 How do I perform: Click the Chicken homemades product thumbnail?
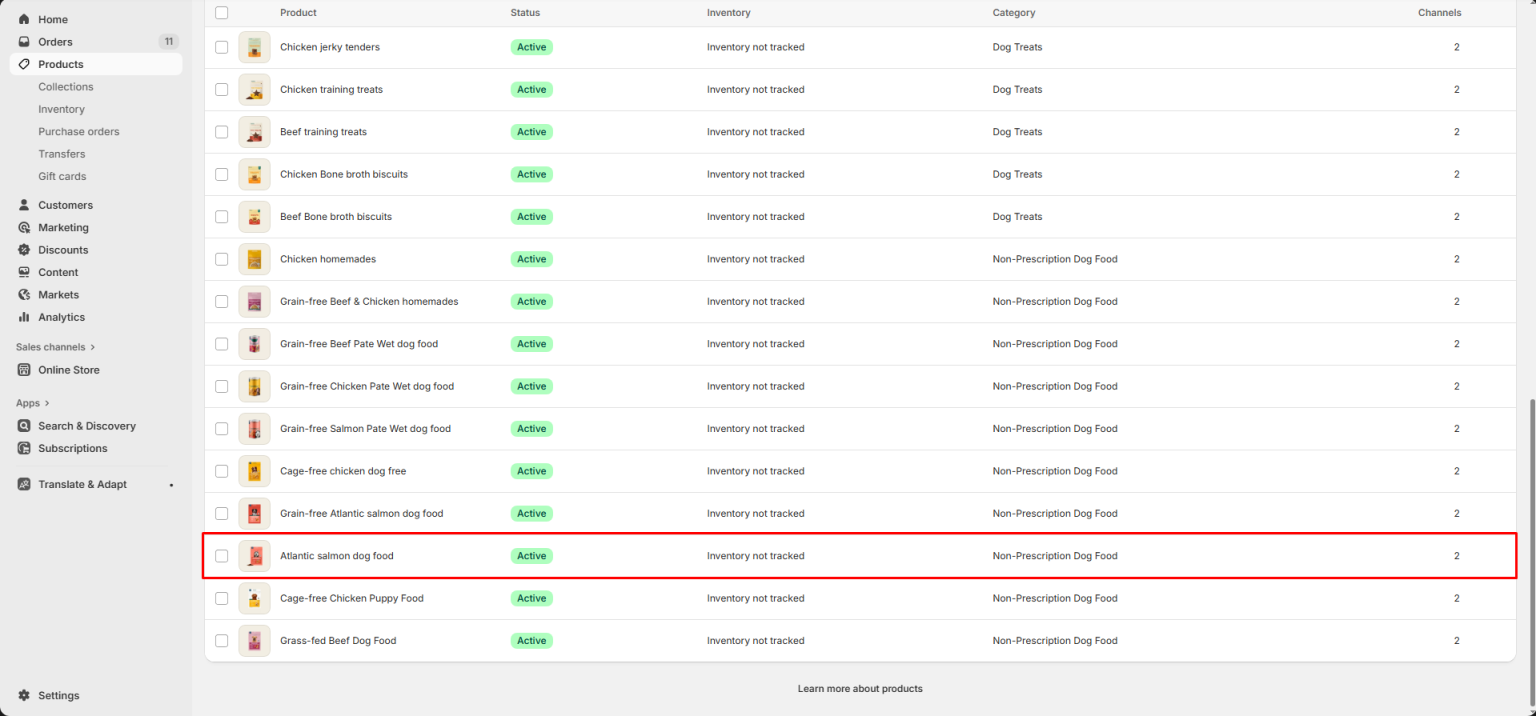[254, 258]
